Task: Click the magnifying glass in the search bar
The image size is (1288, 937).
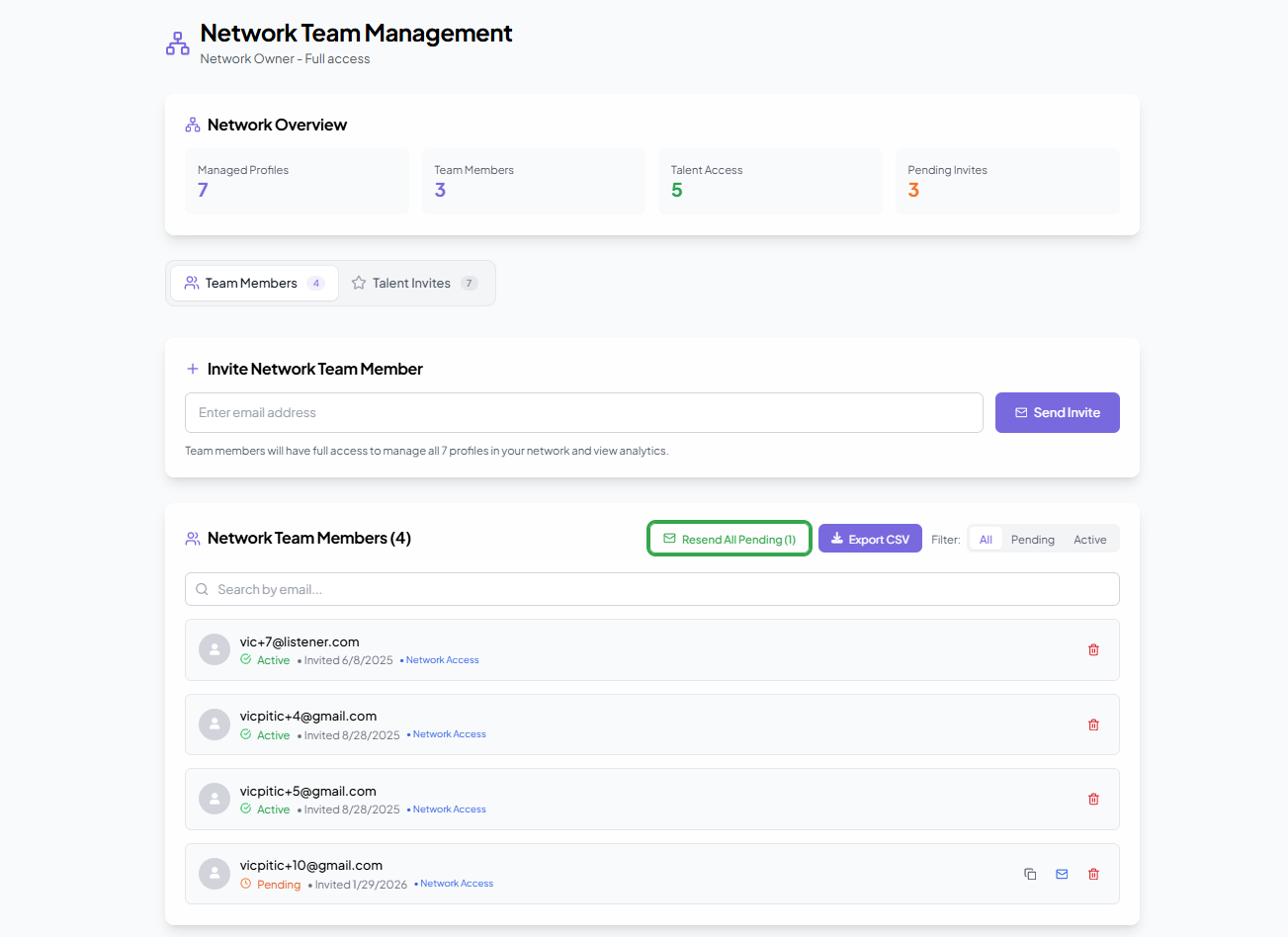Action: pos(202,588)
